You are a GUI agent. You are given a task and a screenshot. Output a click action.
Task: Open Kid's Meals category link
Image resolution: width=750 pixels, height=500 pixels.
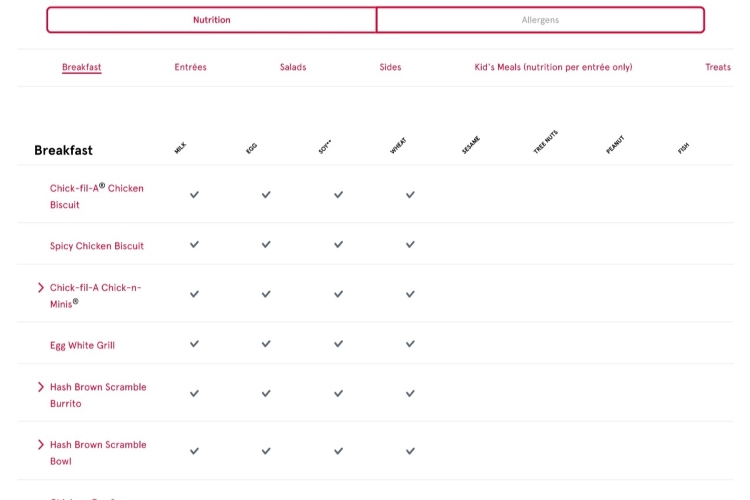coord(553,67)
